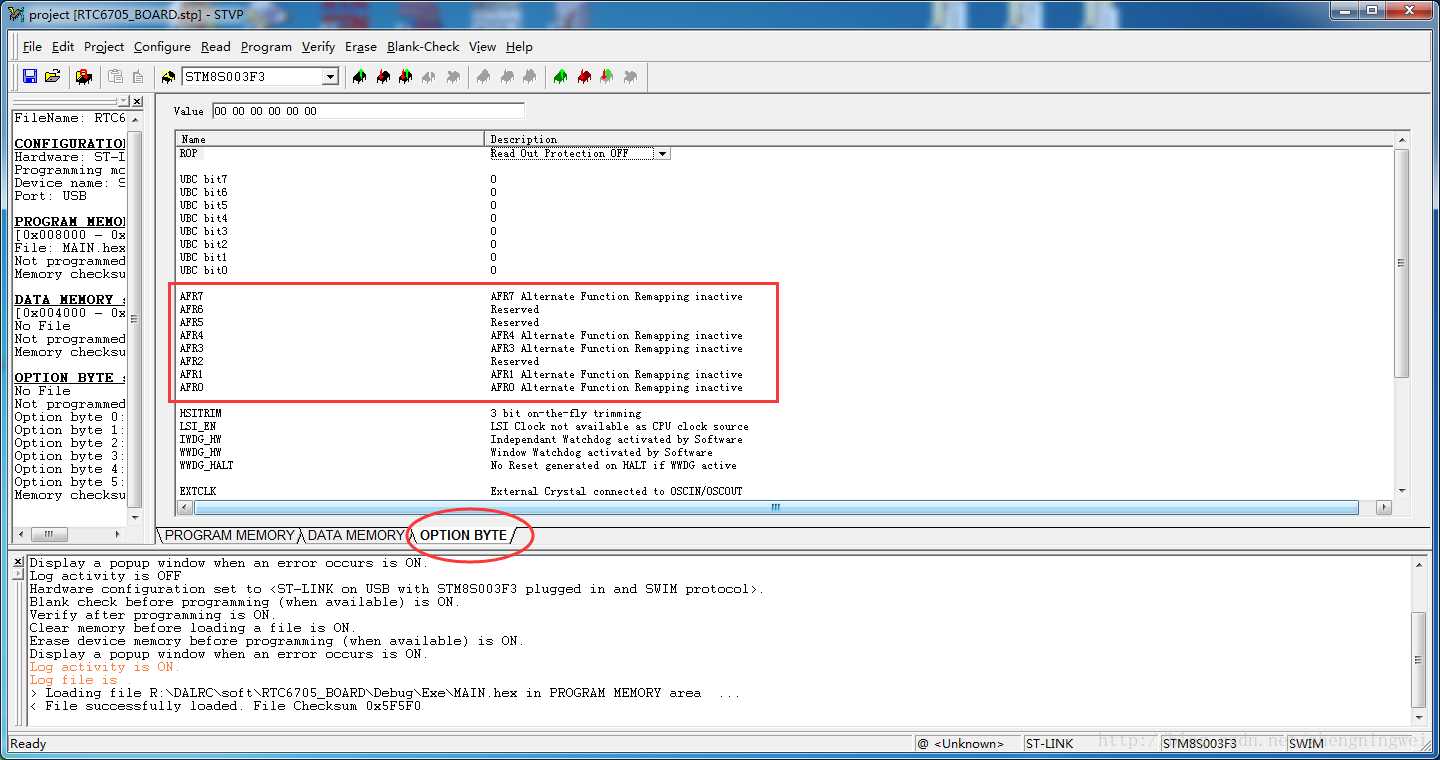This screenshot has height=760, width=1440.
Task: Click the Name column header
Action: (x=330, y=139)
